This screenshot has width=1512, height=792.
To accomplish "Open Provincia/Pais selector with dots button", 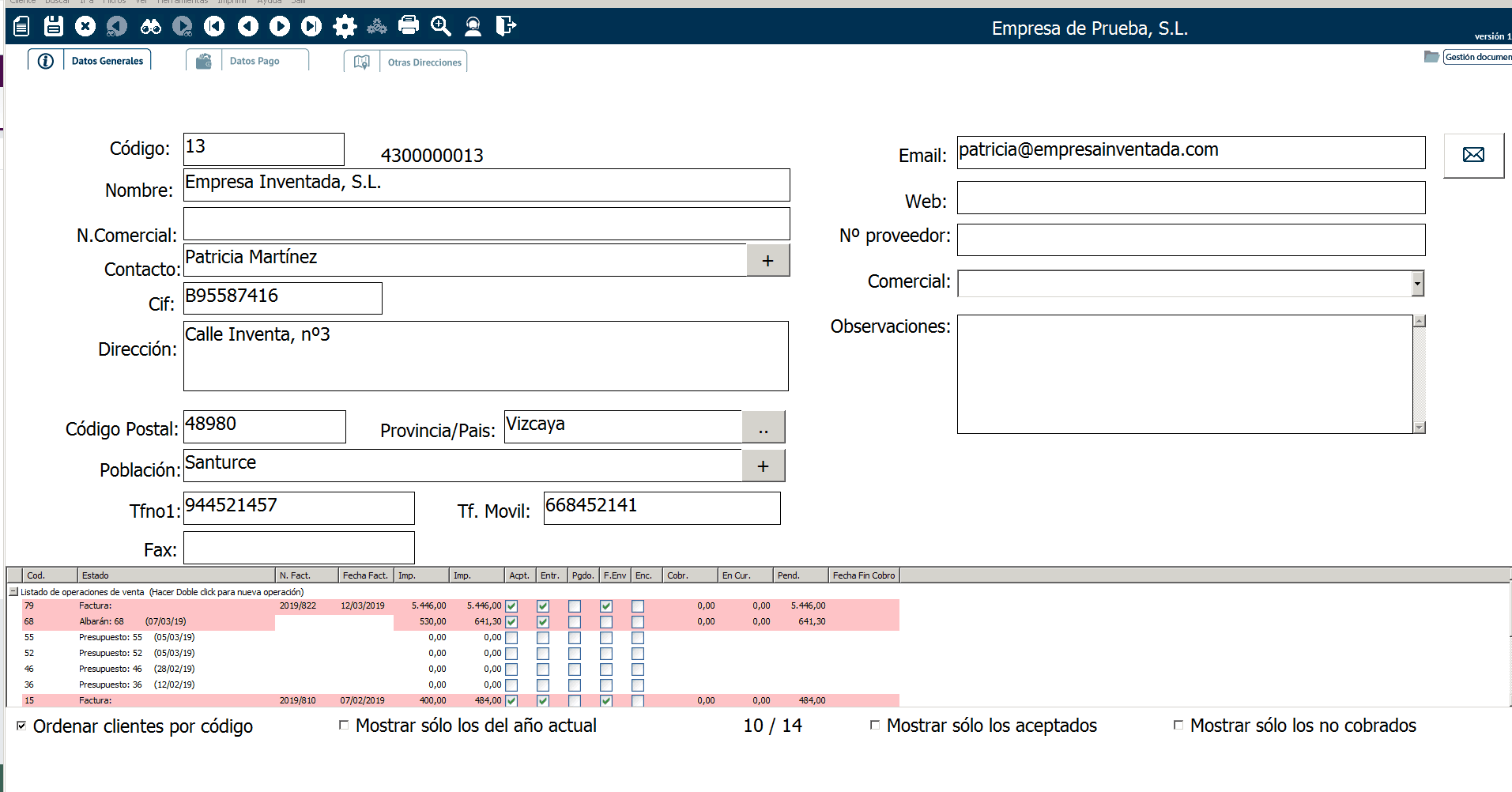I will coord(763,428).
